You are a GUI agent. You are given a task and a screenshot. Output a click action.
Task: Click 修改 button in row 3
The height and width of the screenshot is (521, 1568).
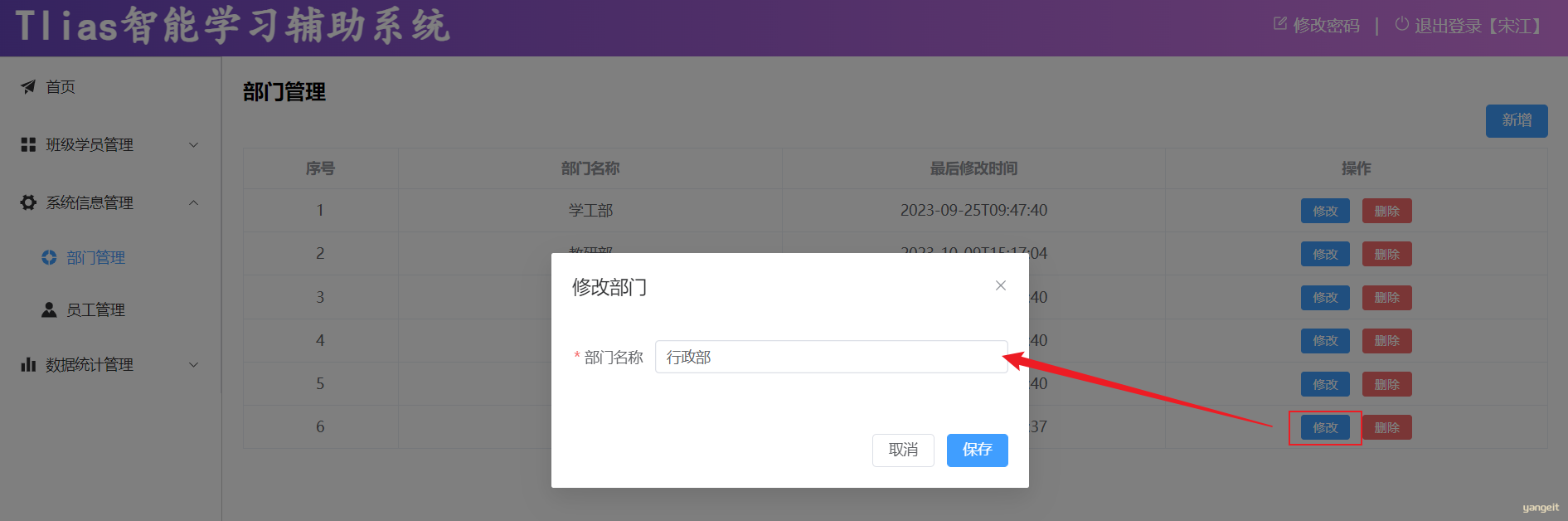[x=1325, y=297]
